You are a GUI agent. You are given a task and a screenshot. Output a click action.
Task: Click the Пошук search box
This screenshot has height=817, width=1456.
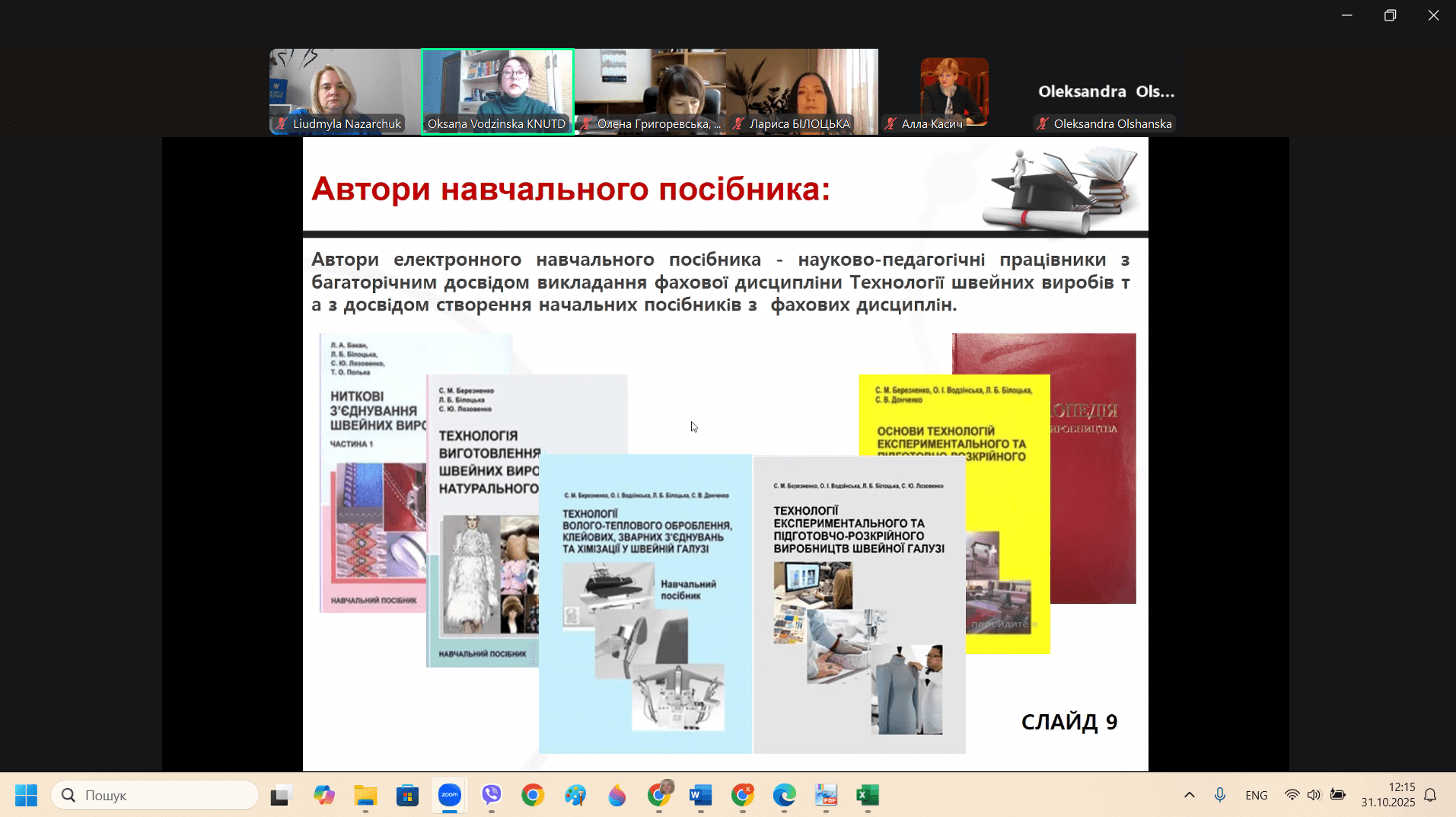tap(155, 795)
